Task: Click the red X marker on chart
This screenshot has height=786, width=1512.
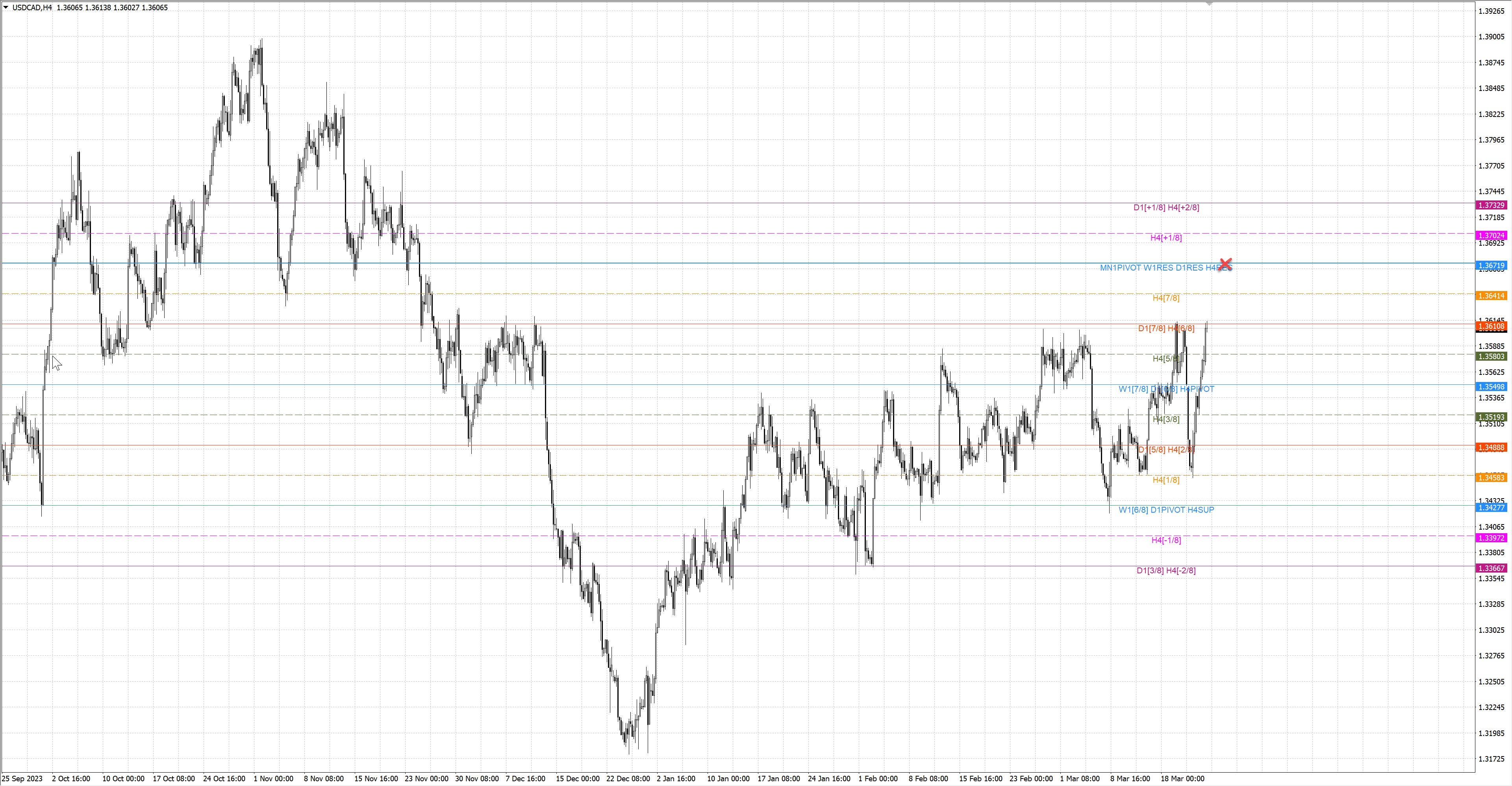Action: click(x=1226, y=264)
